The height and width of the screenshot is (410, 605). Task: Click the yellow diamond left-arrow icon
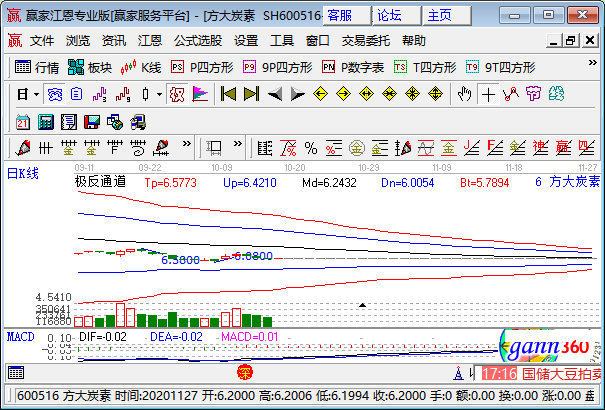320,94
